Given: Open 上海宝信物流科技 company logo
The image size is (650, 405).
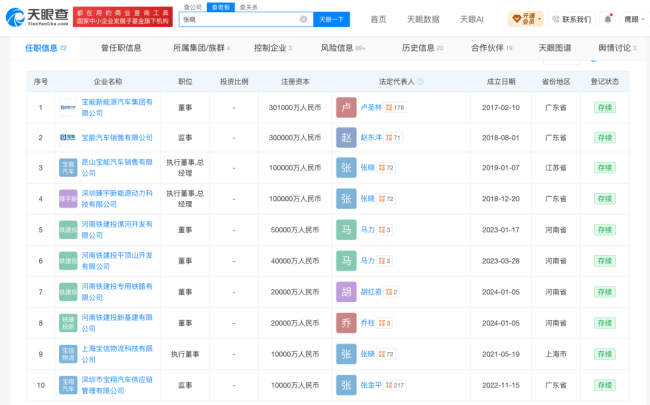Looking at the screenshot, I should click(x=68, y=354).
